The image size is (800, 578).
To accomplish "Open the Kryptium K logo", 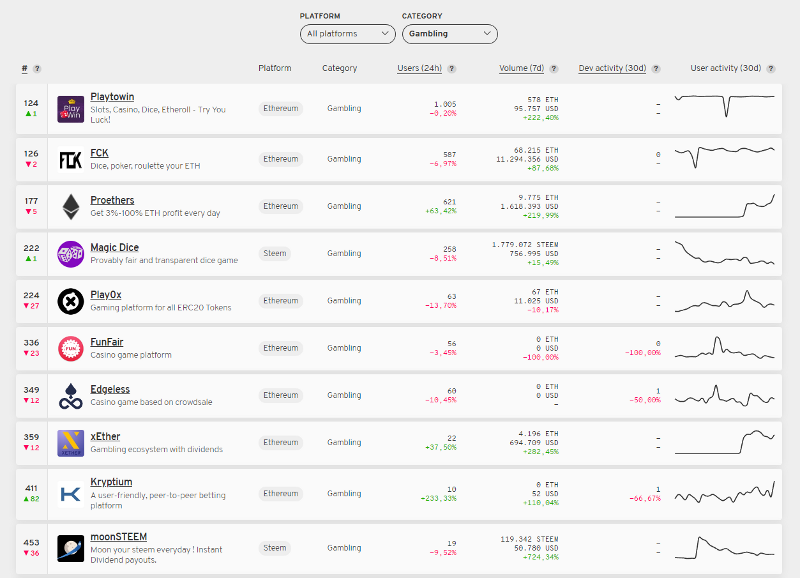I will tap(70, 494).
